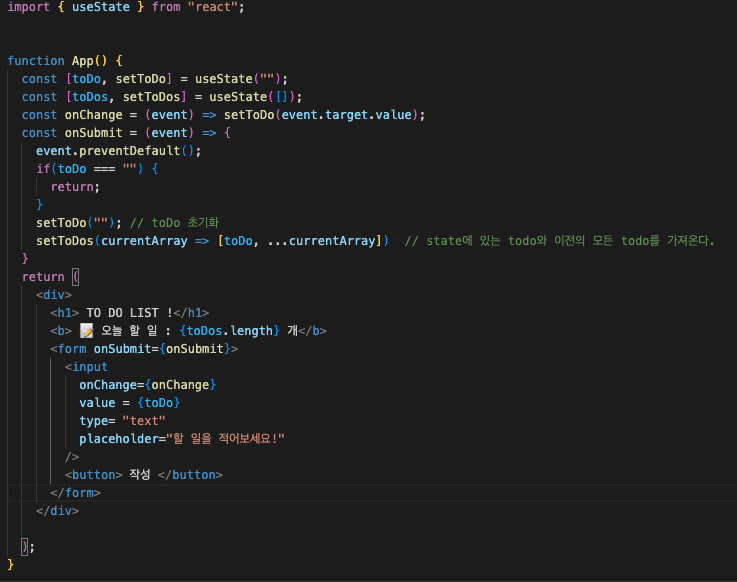Click the final closing brace of App function
737x582 pixels.
click(x=11, y=565)
